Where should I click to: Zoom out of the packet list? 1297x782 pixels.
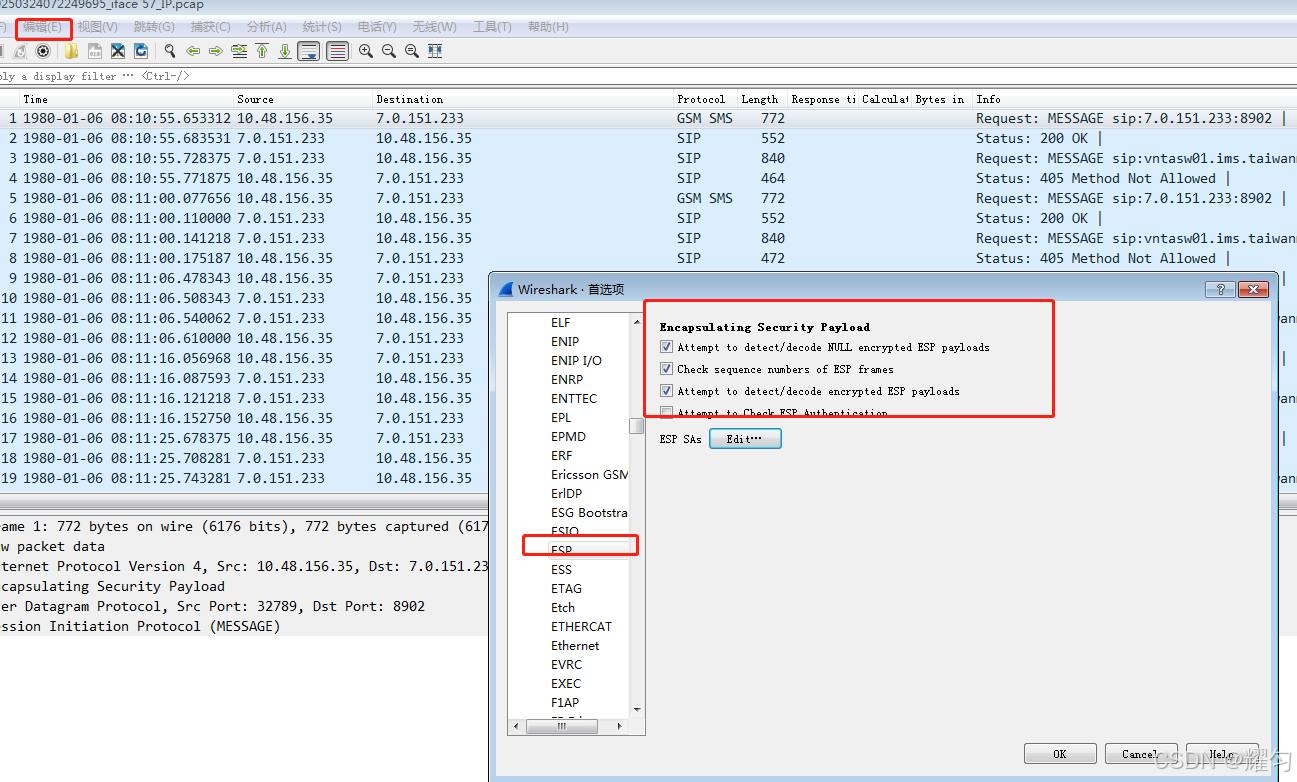pyautogui.click(x=388, y=51)
